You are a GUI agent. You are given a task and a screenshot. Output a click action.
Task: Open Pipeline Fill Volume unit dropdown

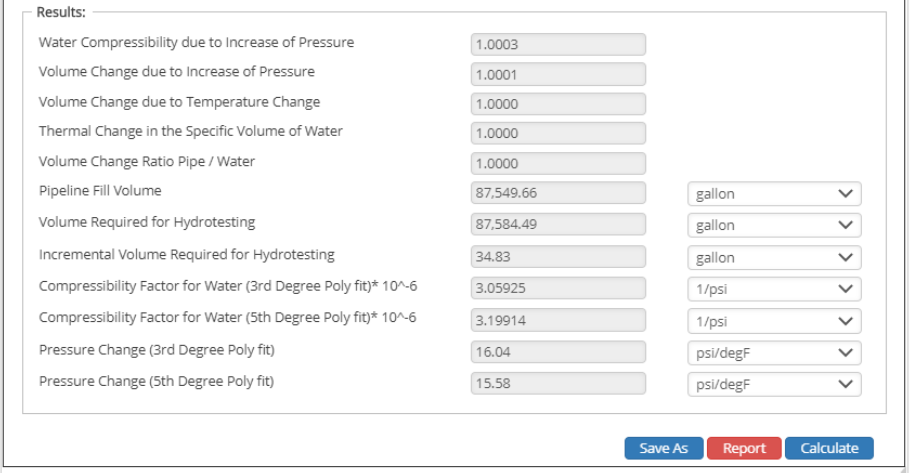[774, 193]
